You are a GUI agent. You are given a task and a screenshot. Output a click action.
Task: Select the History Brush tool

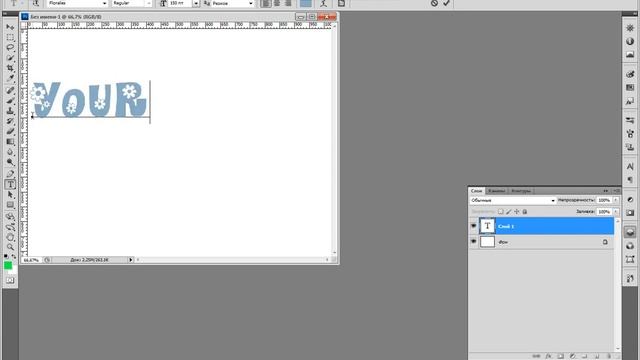point(10,121)
